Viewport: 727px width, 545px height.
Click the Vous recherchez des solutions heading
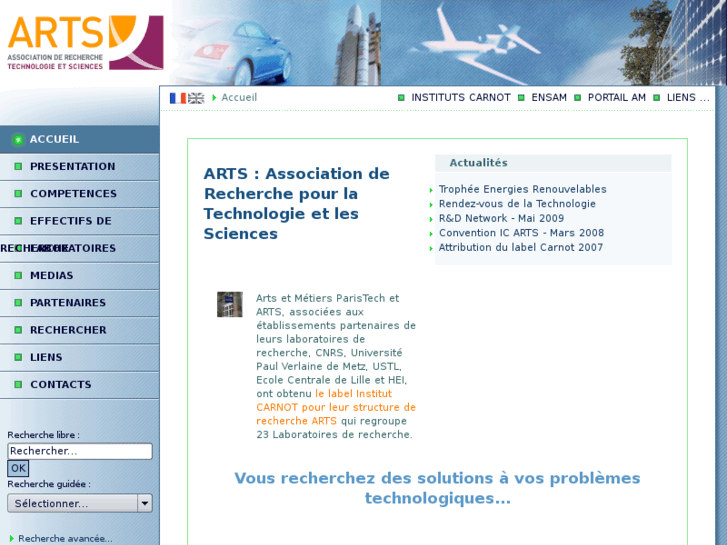click(437, 488)
